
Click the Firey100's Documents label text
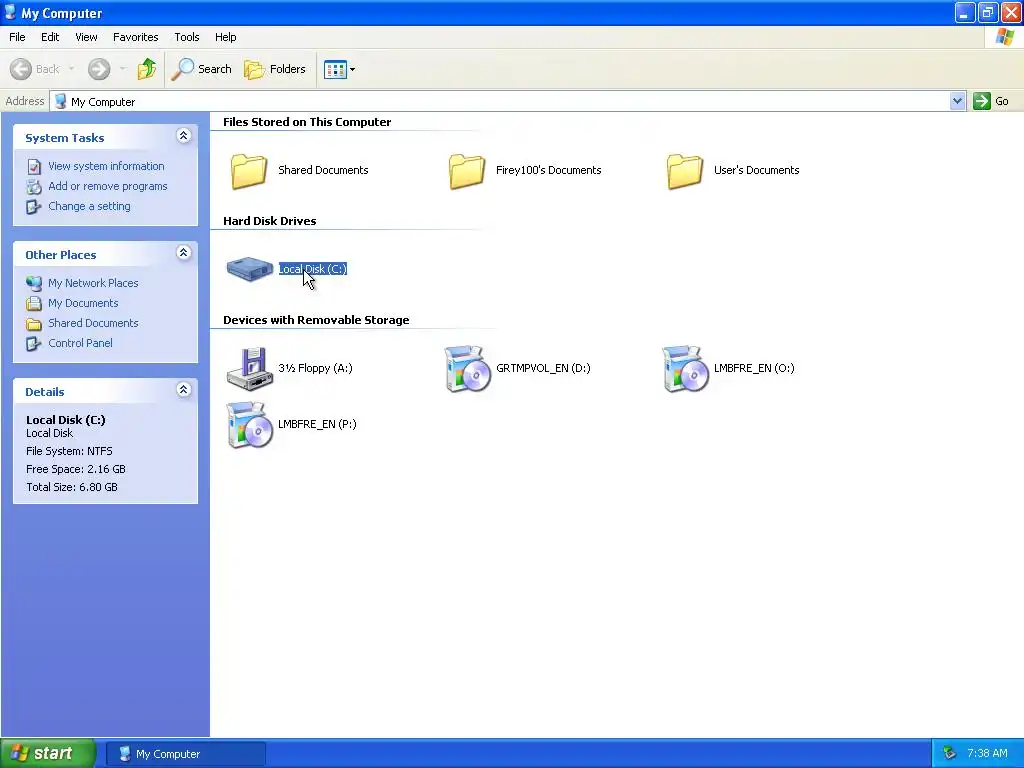[x=549, y=170]
